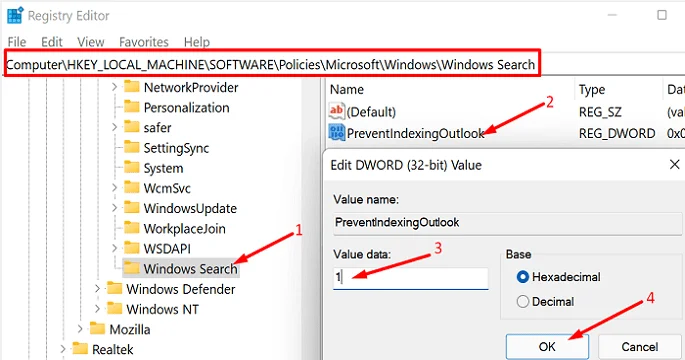Viewport: 685px width, 360px height.
Task: Select the WindowsUpdate tree key label
Action: [190, 208]
